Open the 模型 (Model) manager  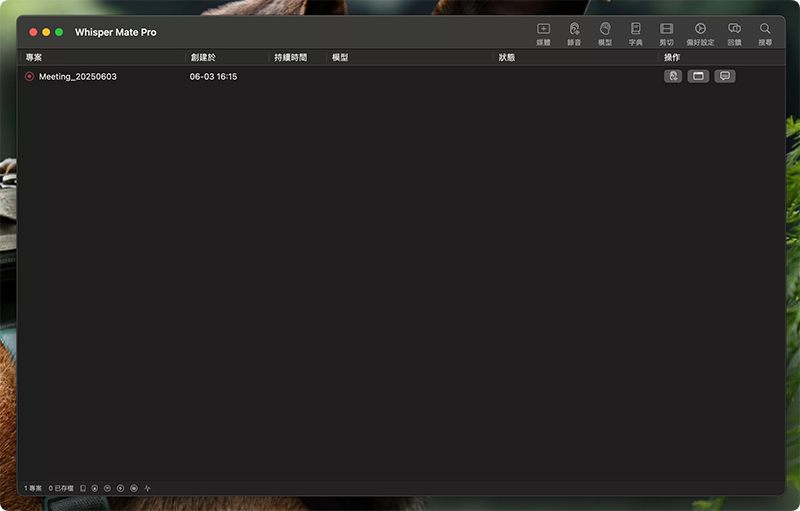coord(605,30)
